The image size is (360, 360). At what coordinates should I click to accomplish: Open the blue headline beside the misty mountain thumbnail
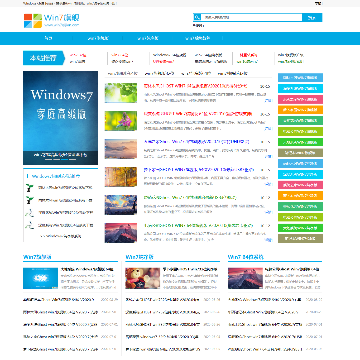(x=196, y=142)
